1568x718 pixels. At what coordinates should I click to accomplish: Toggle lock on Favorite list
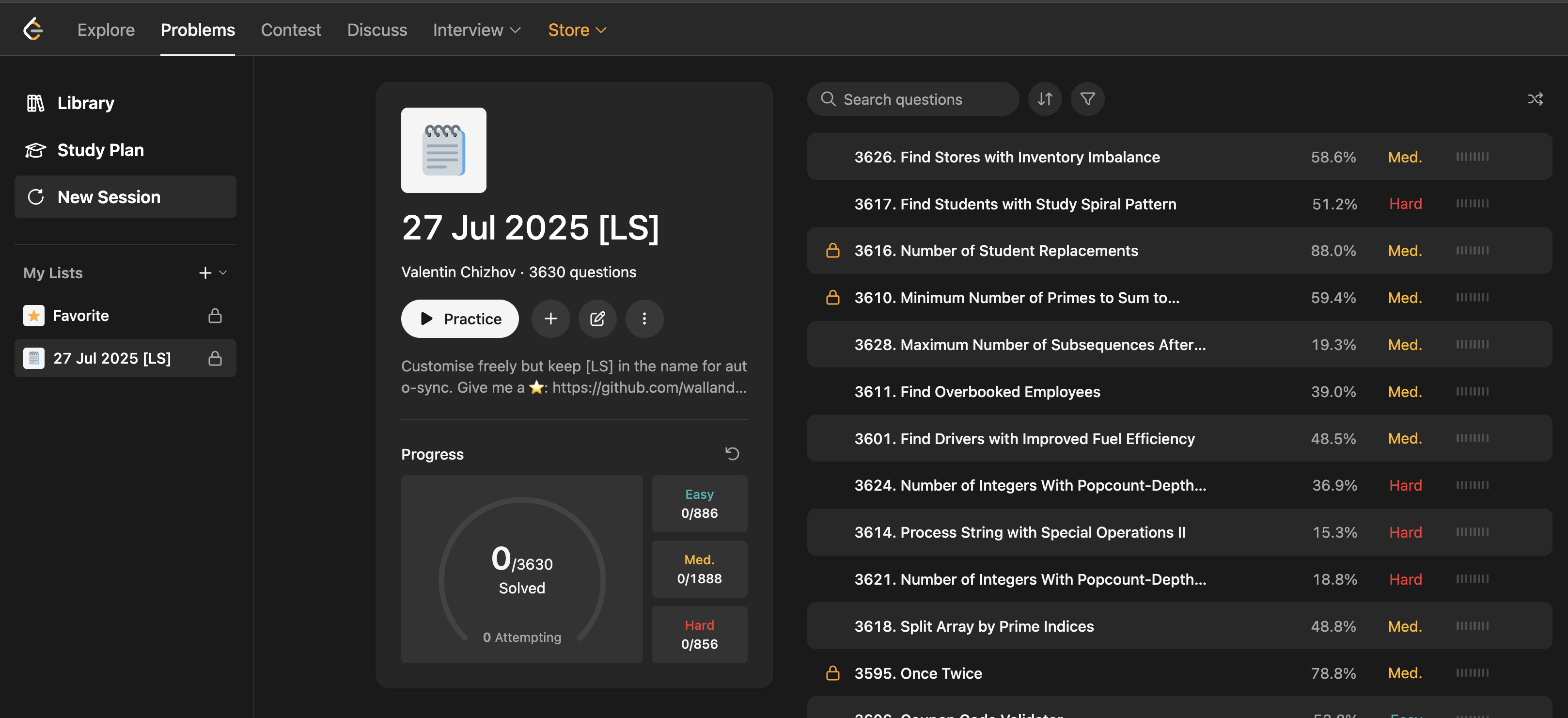tap(215, 316)
